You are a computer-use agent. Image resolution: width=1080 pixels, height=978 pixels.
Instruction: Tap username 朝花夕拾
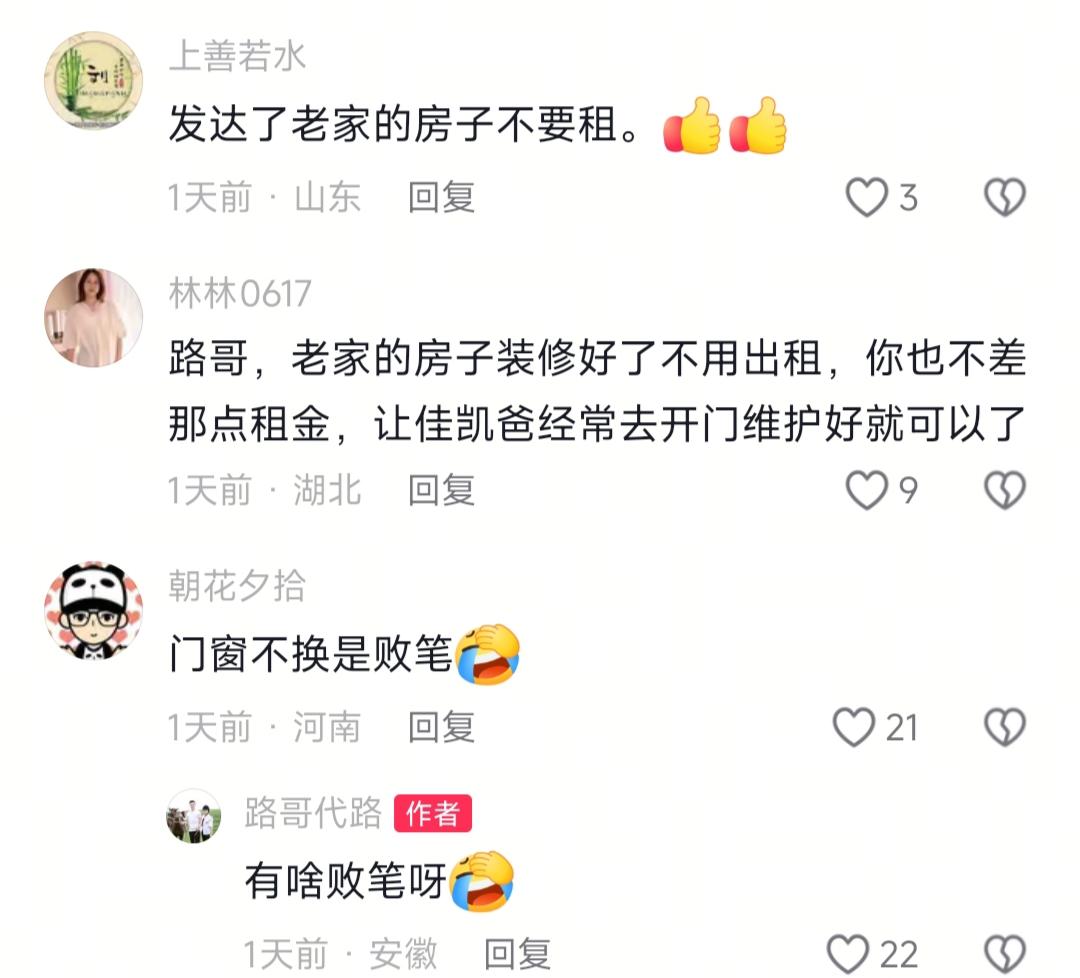point(237,586)
